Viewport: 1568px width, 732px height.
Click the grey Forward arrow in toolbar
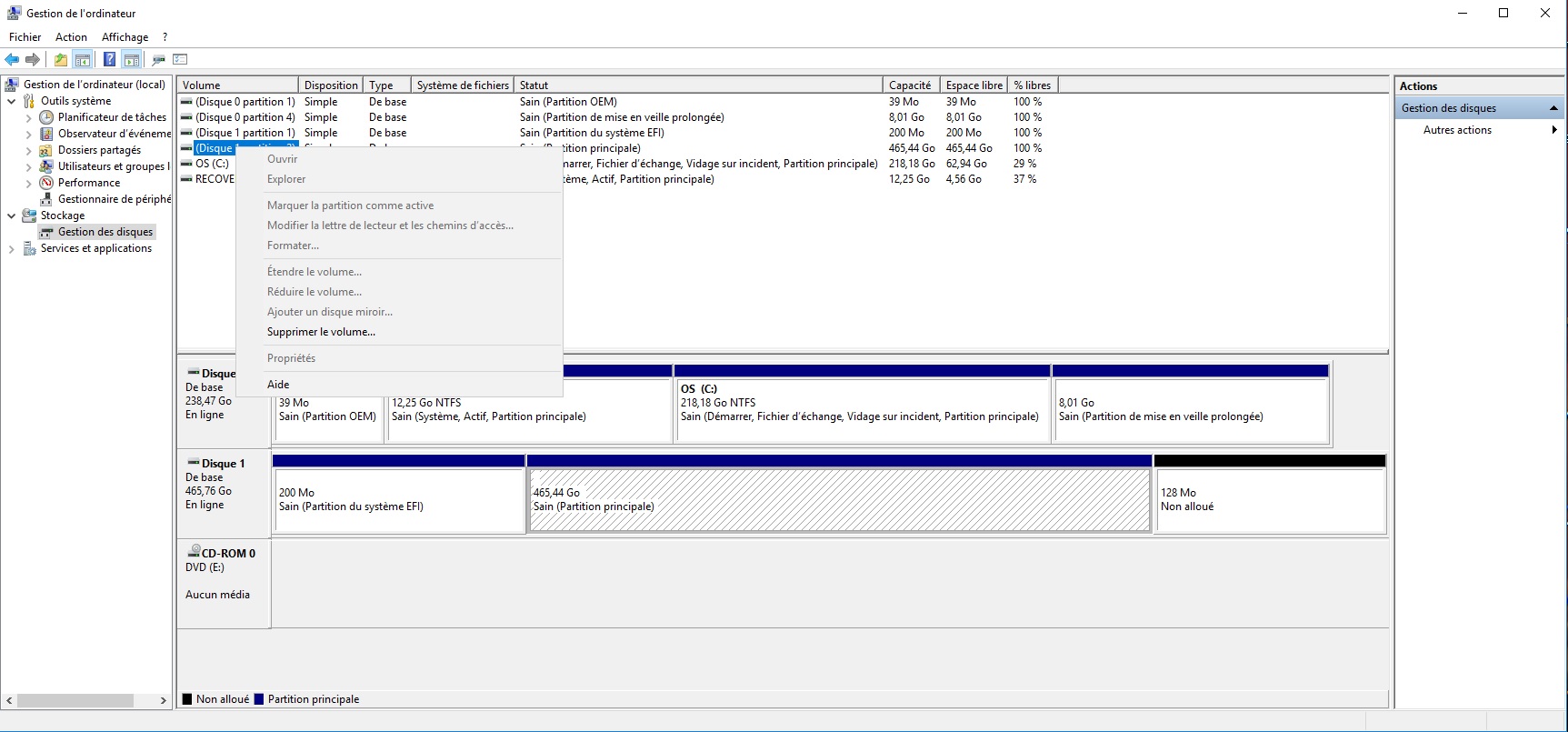click(x=33, y=60)
